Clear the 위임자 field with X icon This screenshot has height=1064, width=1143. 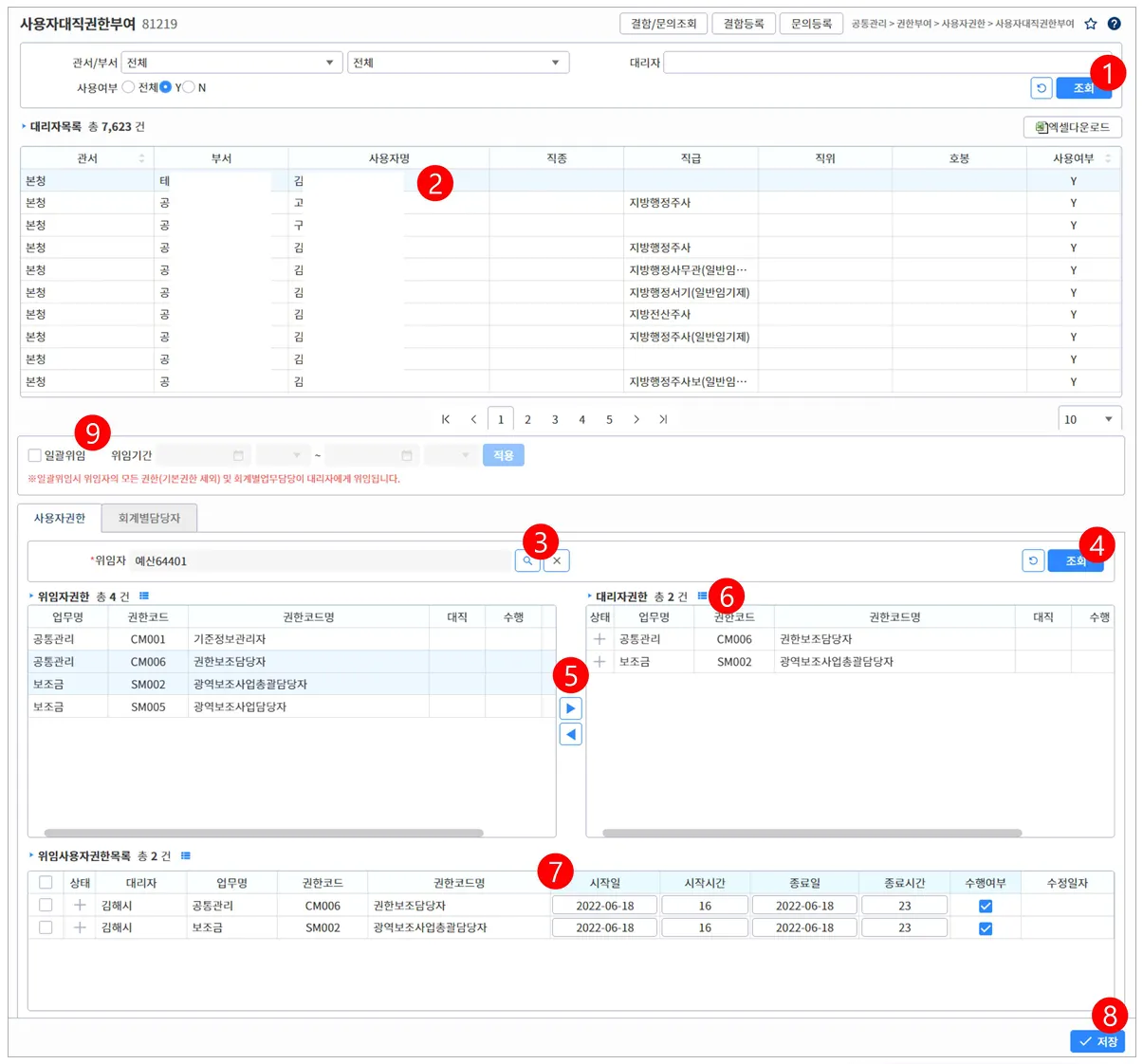pos(557,560)
